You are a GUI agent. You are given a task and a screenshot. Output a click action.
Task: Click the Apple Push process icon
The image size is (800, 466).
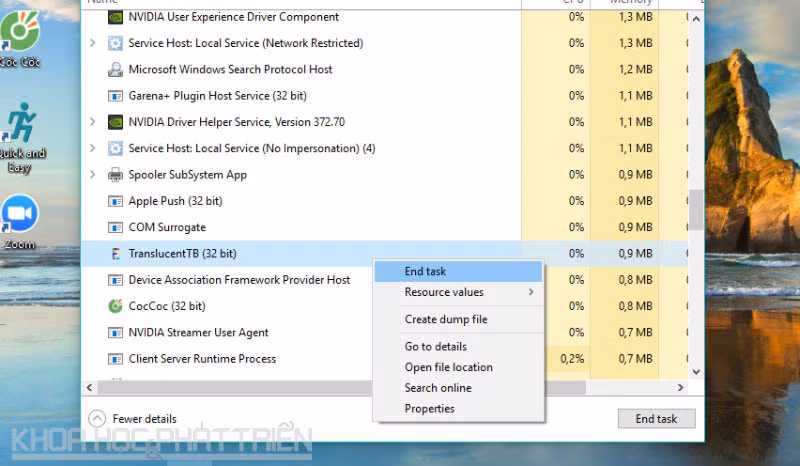click(115, 201)
